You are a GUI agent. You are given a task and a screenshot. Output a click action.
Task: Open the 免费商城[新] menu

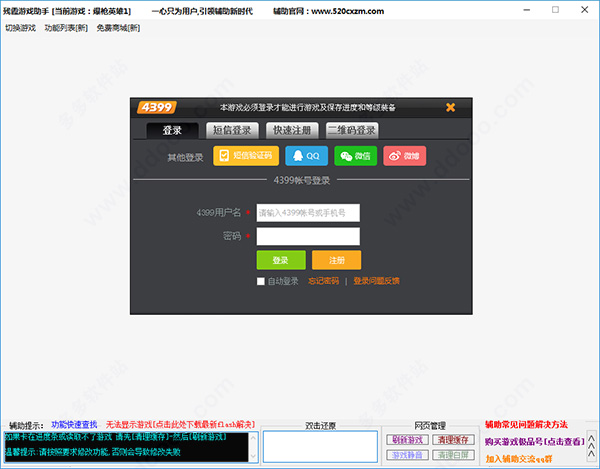[x=118, y=28]
